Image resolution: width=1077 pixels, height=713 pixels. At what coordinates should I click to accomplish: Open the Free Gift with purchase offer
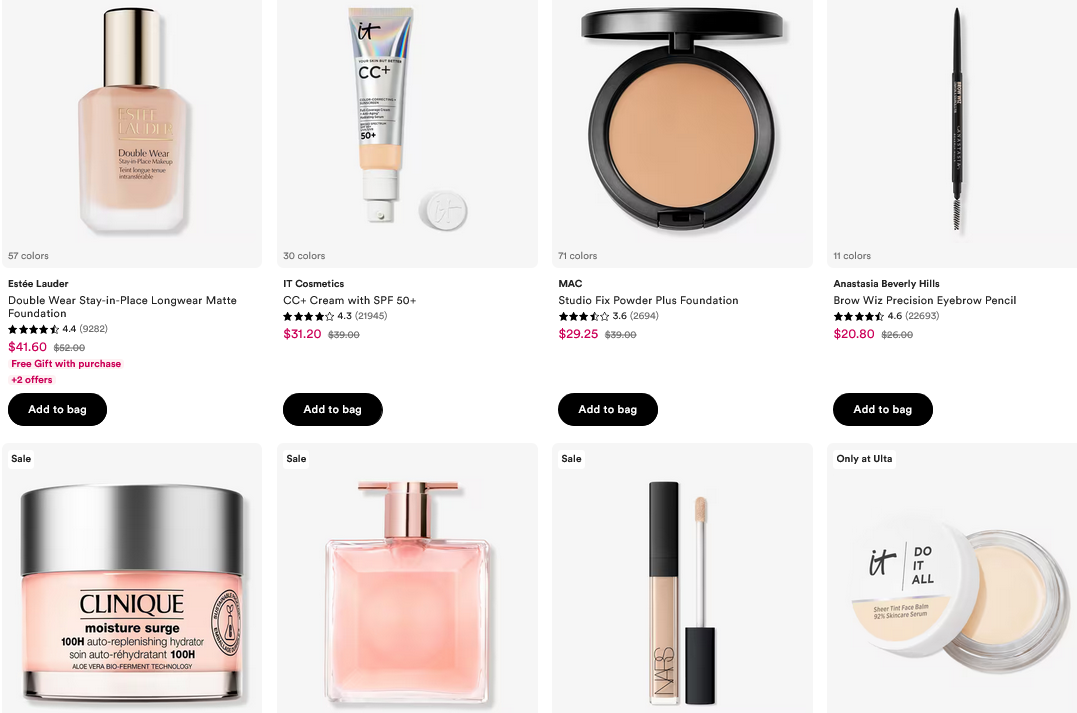pyautogui.click(x=66, y=364)
